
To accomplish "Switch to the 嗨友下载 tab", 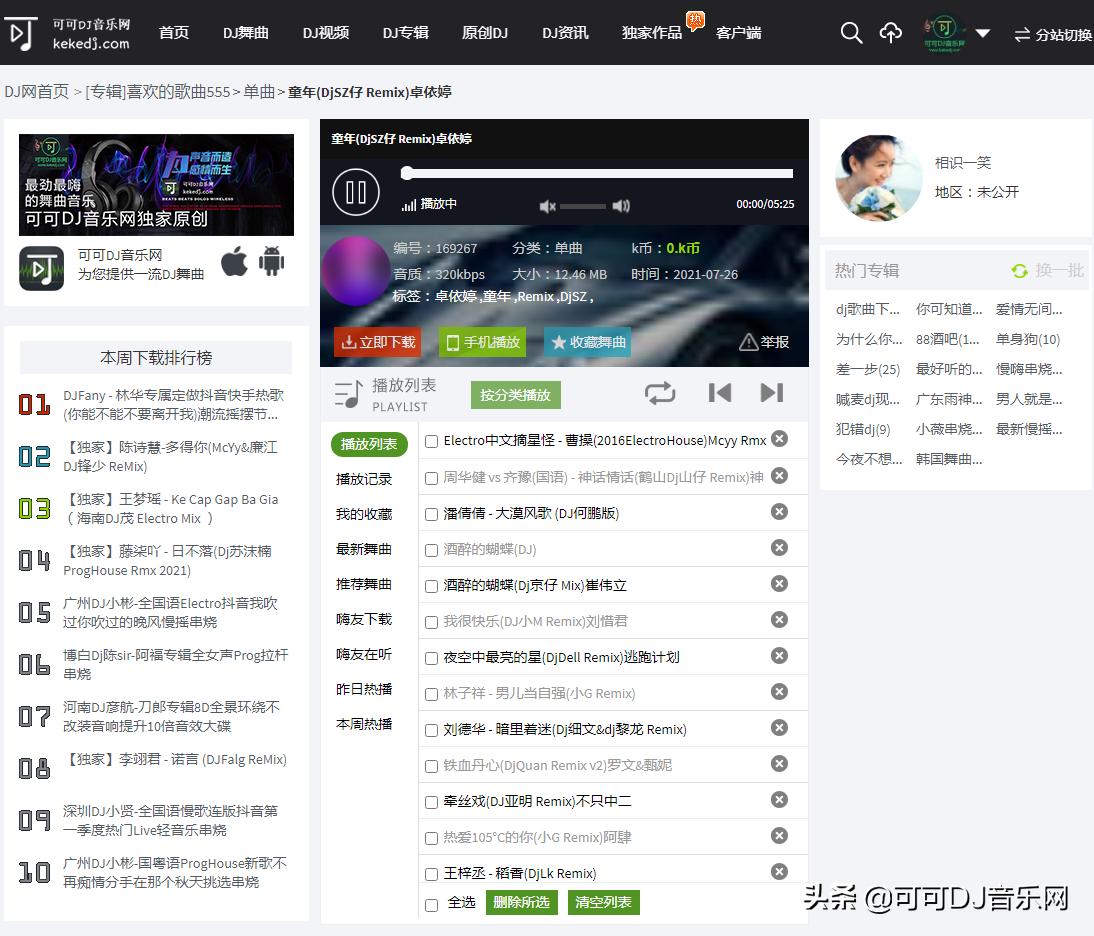I will pyautogui.click(x=364, y=619).
